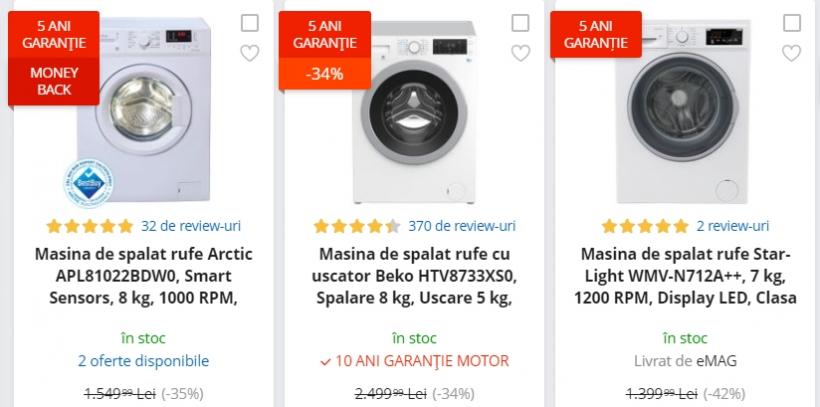820x407 pixels.
Task: Click heart icon on Beko washer-dryer
Action: click(x=520, y=53)
